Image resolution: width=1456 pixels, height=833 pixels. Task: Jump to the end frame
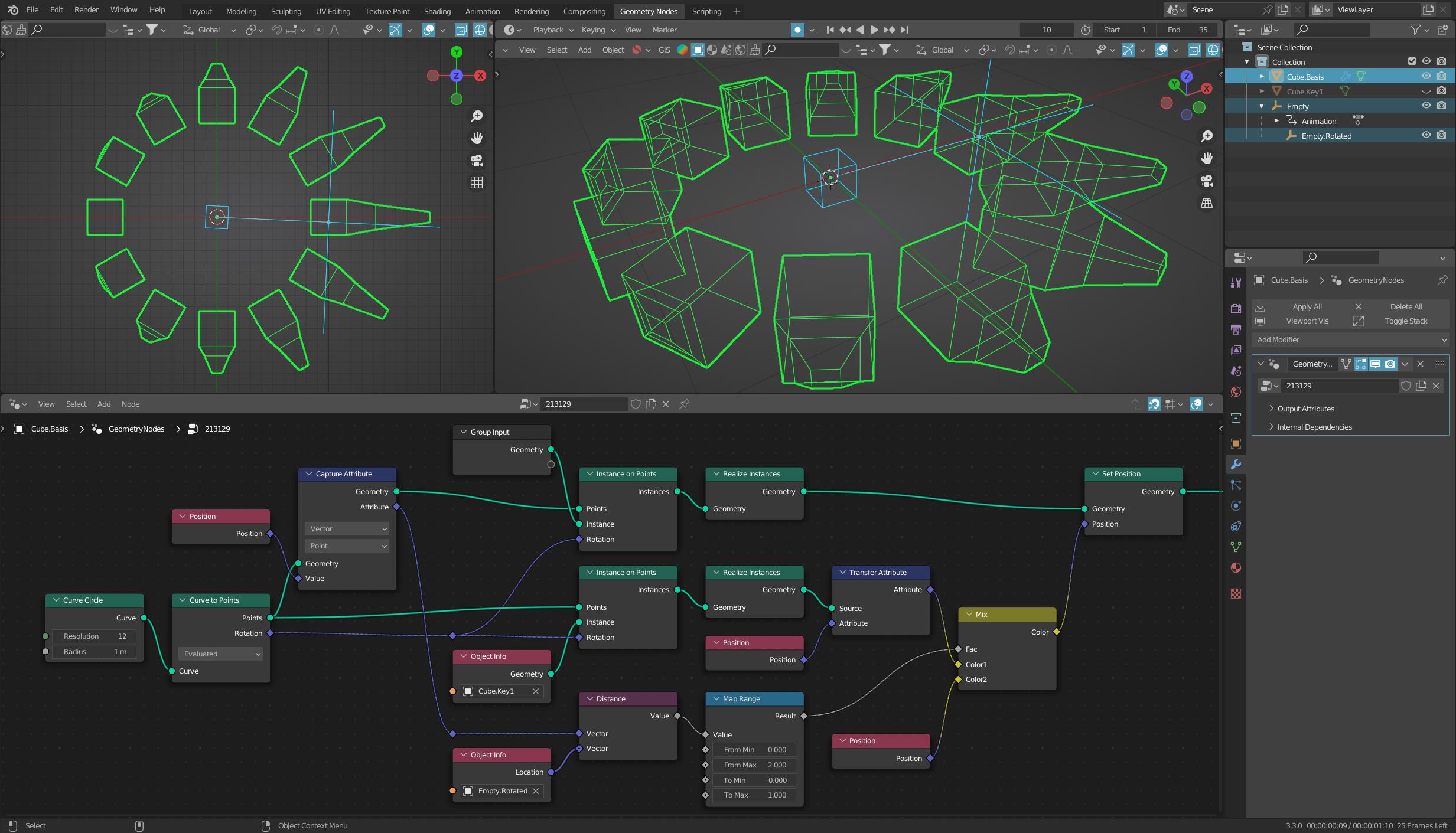pos(904,30)
